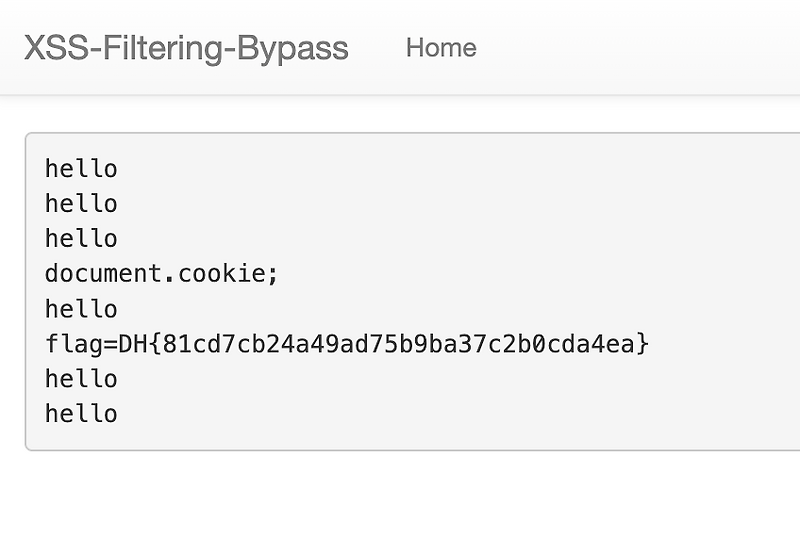The width and height of the screenshot is (800, 539).
Task: Click the closing brace of the flag
Action: coord(643,344)
